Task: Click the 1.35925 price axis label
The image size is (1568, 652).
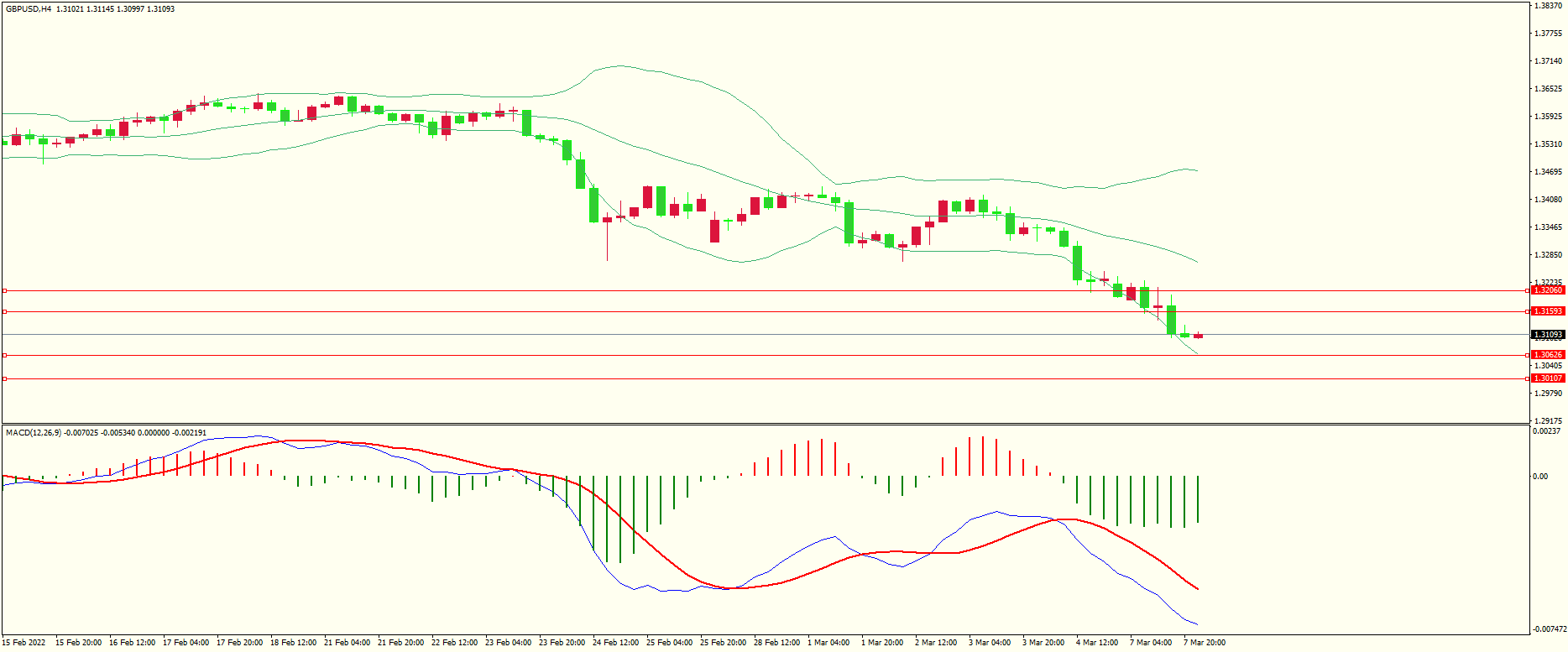Action: (1548, 117)
